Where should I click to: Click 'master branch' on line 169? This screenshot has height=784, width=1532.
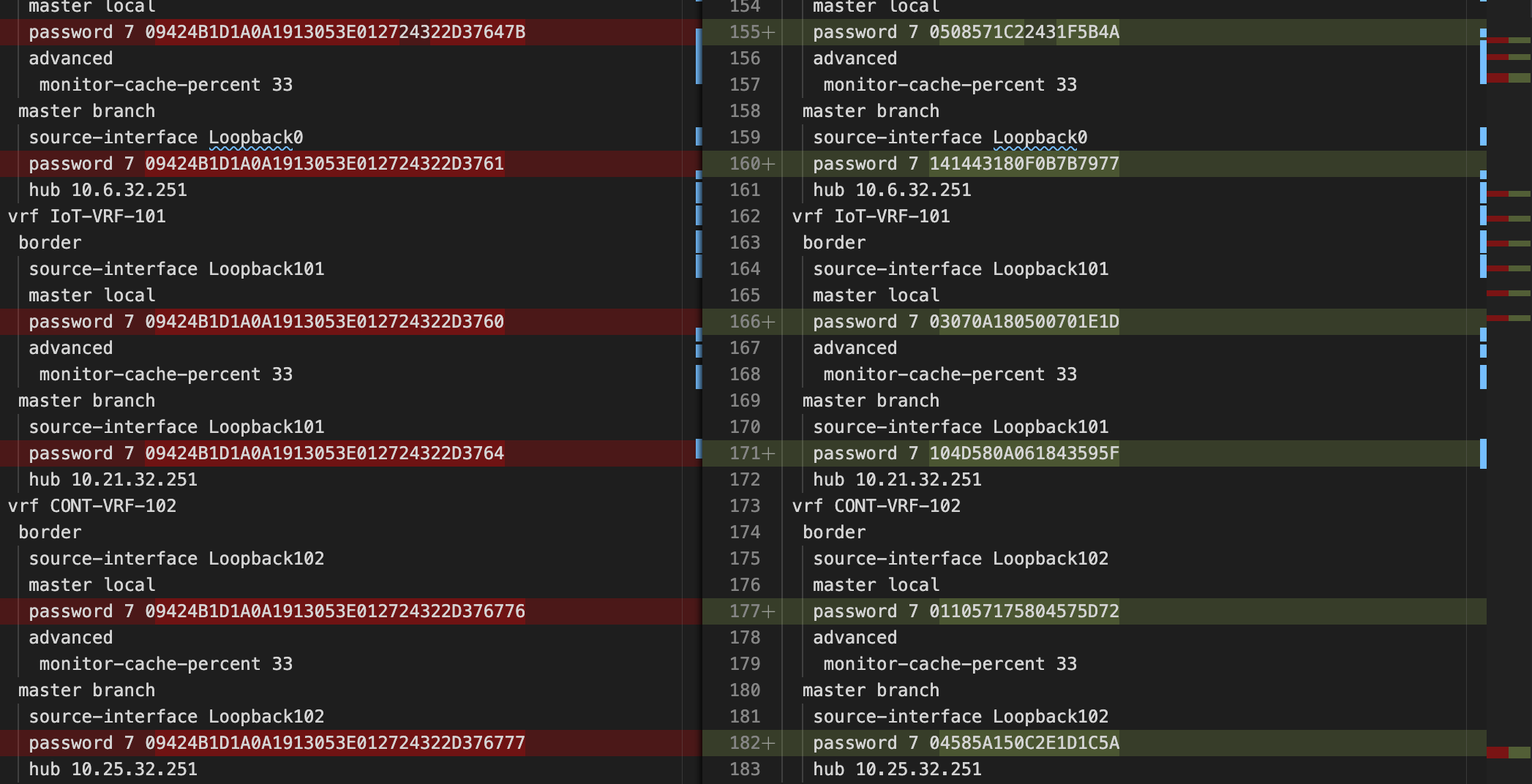point(871,401)
